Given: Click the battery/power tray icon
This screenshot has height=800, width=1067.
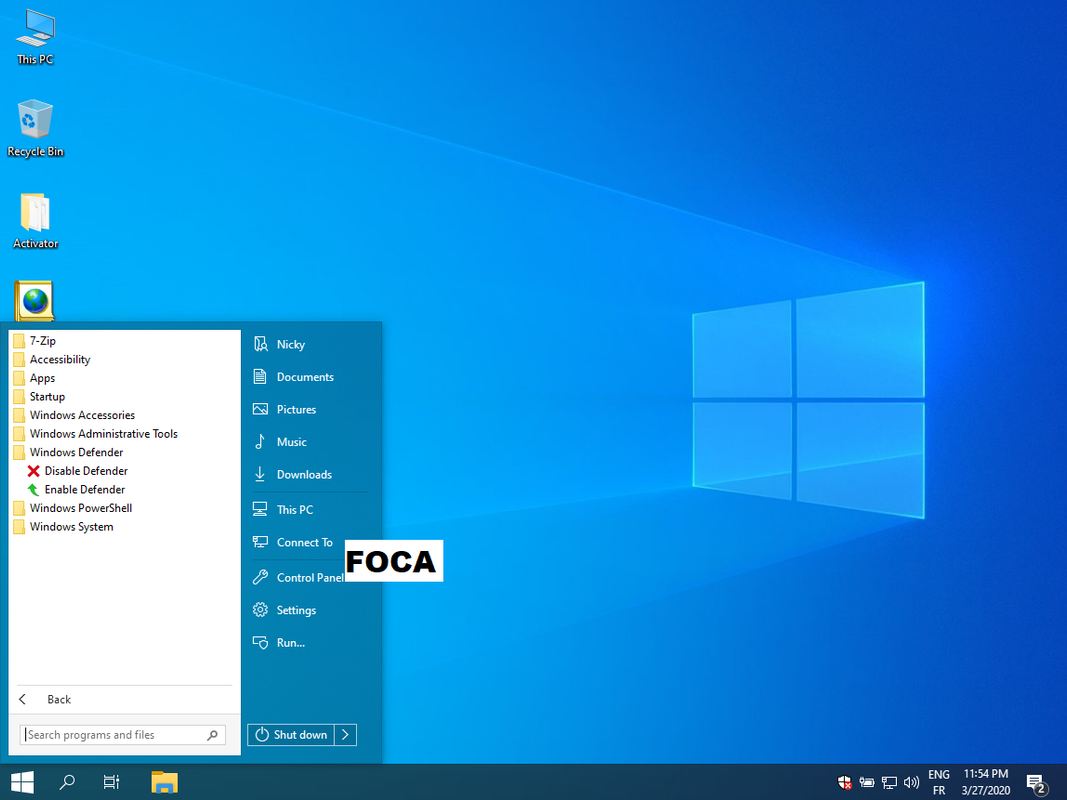Looking at the screenshot, I should pyautogui.click(x=866, y=782).
